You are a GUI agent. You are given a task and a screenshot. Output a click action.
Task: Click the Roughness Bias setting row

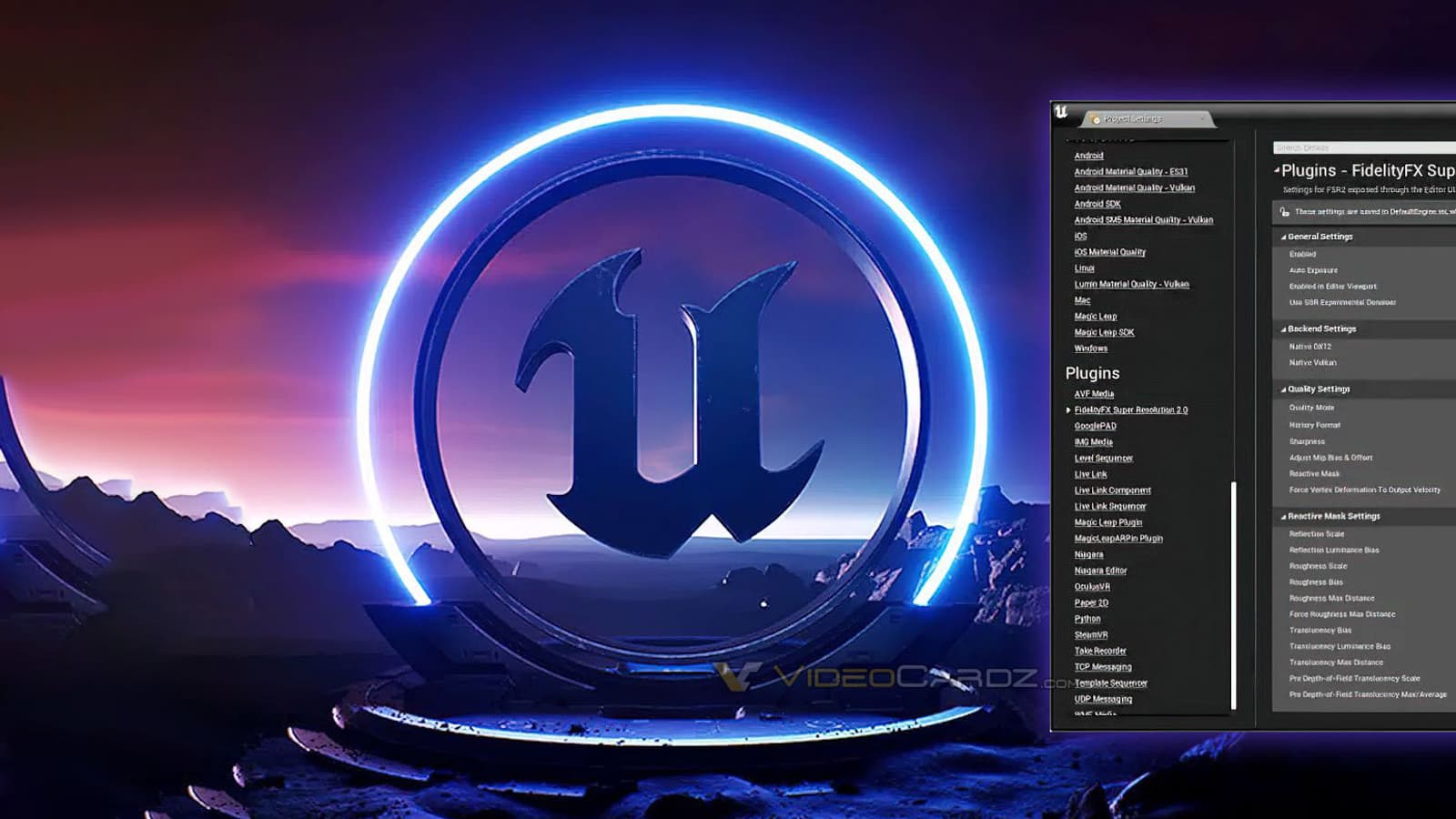(x=1364, y=582)
